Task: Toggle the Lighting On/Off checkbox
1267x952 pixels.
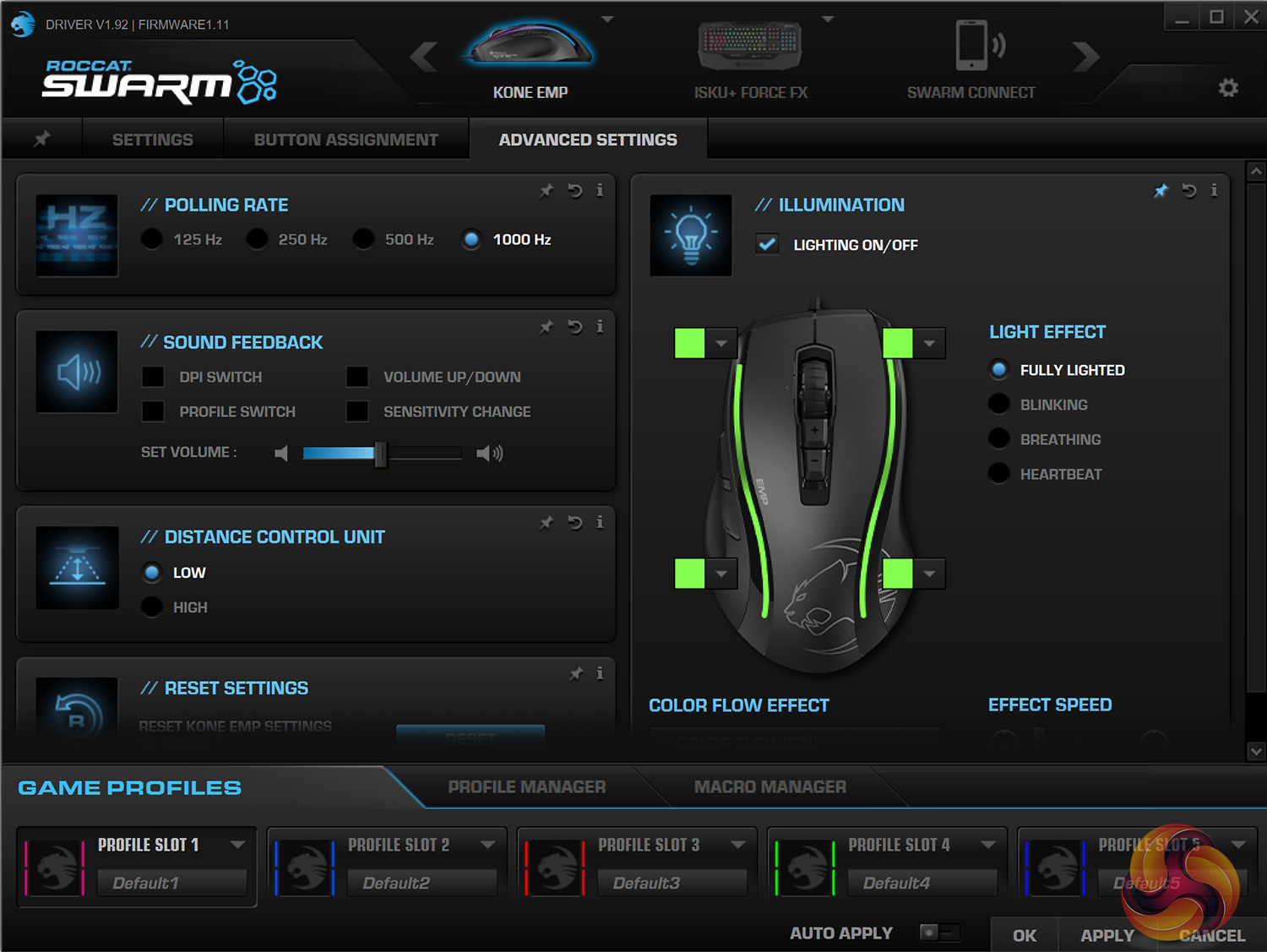Action: tap(768, 244)
